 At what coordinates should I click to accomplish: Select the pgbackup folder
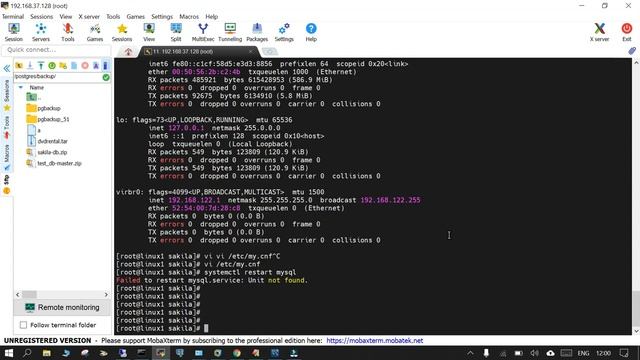tap(43, 108)
